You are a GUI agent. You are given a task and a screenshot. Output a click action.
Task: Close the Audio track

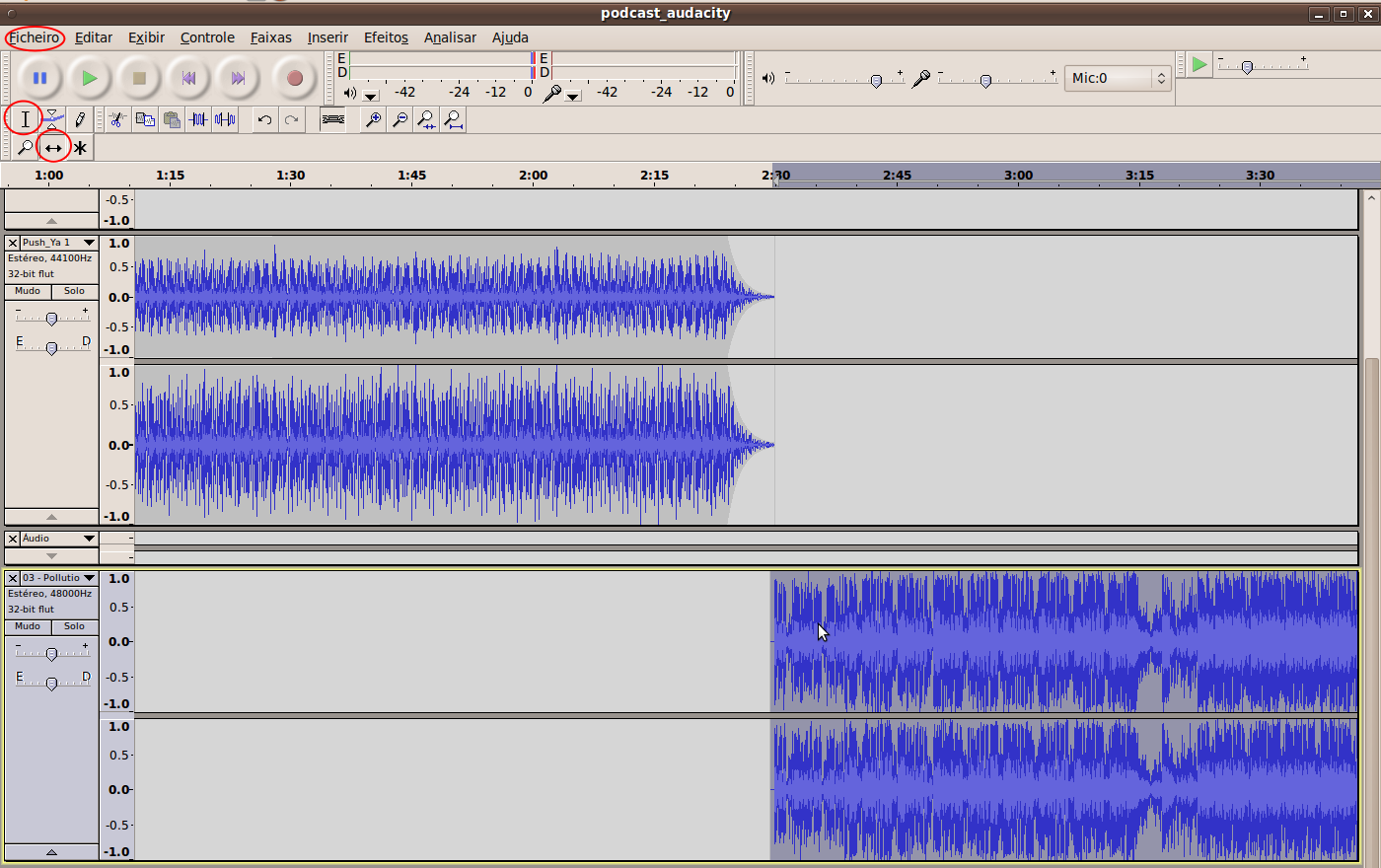(x=13, y=539)
